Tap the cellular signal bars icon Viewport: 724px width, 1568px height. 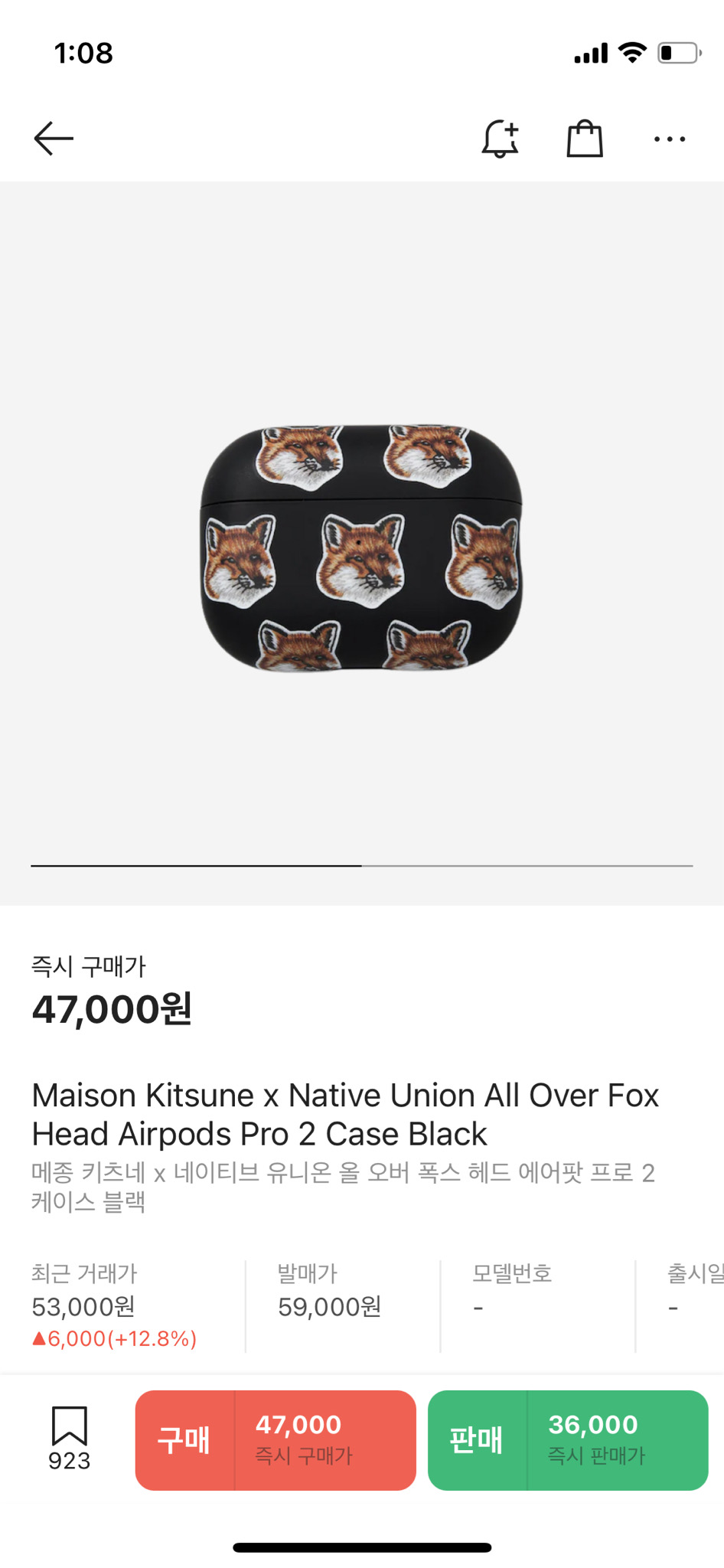click(x=591, y=54)
